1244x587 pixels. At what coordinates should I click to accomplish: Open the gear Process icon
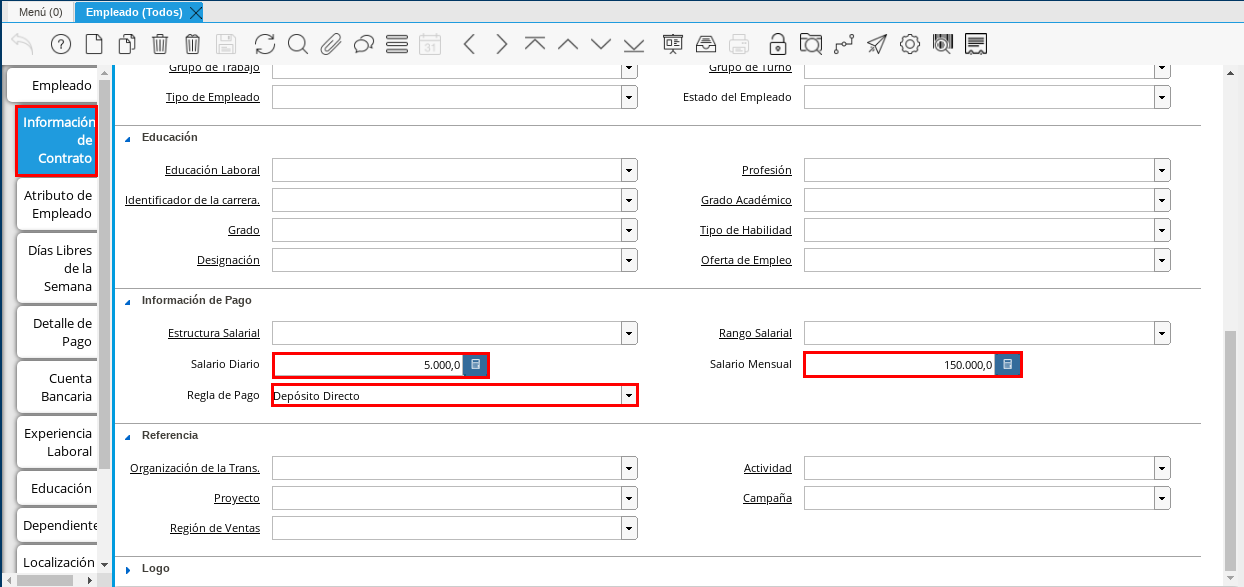pos(910,44)
